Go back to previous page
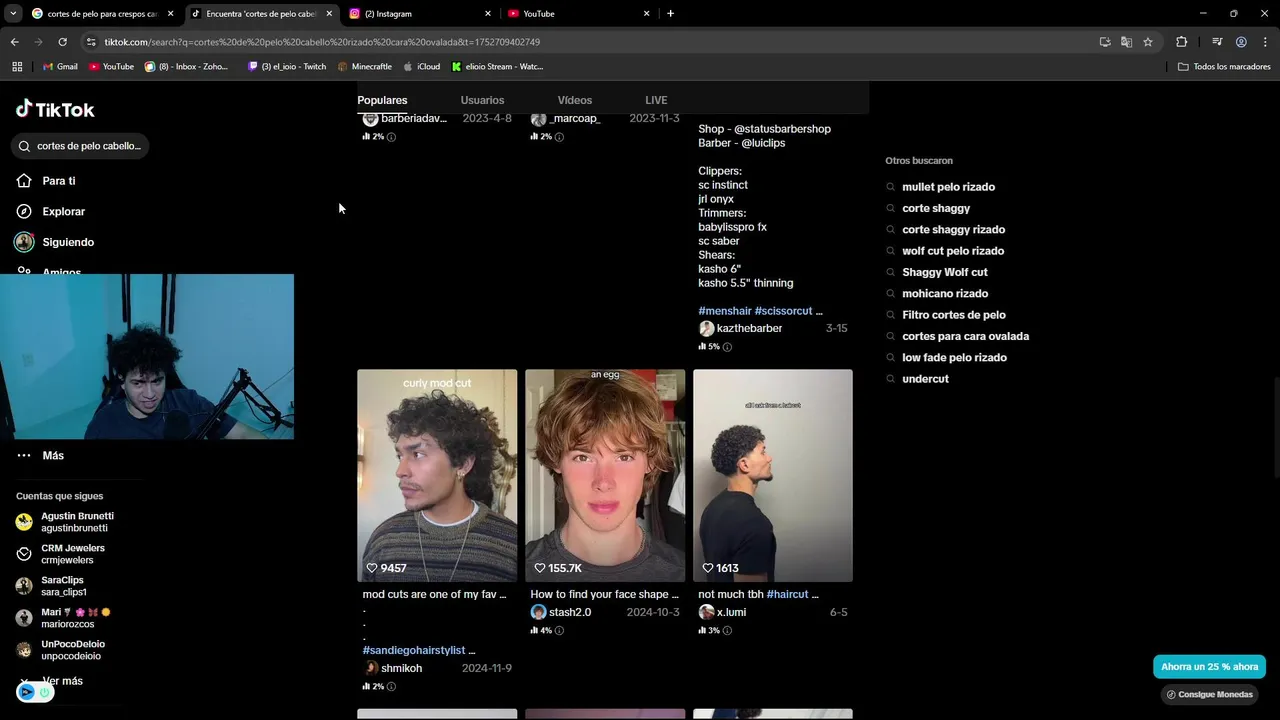Image resolution: width=1280 pixels, height=720 pixels. pos(14,42)
